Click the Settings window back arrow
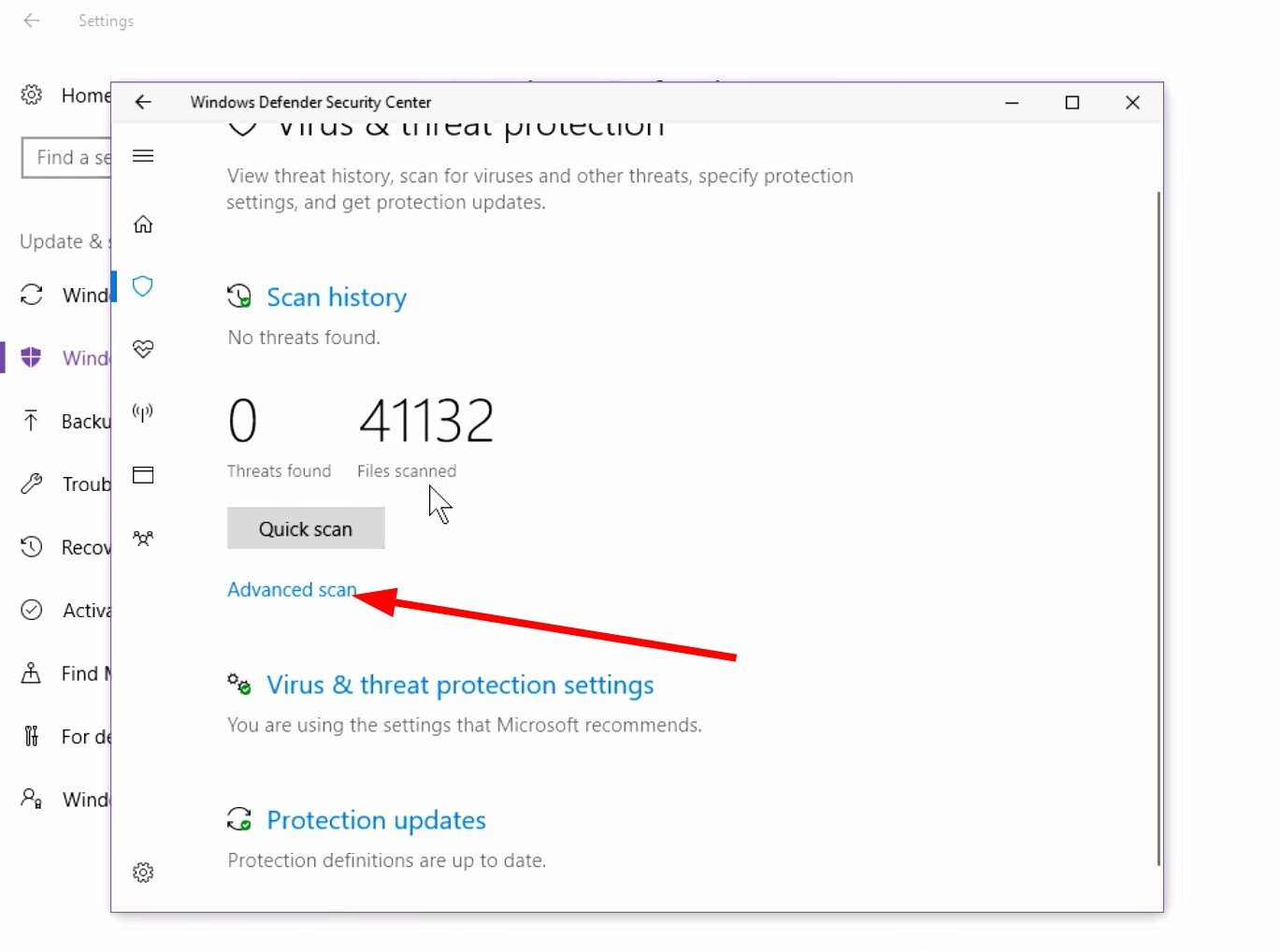Screen dimensions: 1280x952 coord(32,21)
